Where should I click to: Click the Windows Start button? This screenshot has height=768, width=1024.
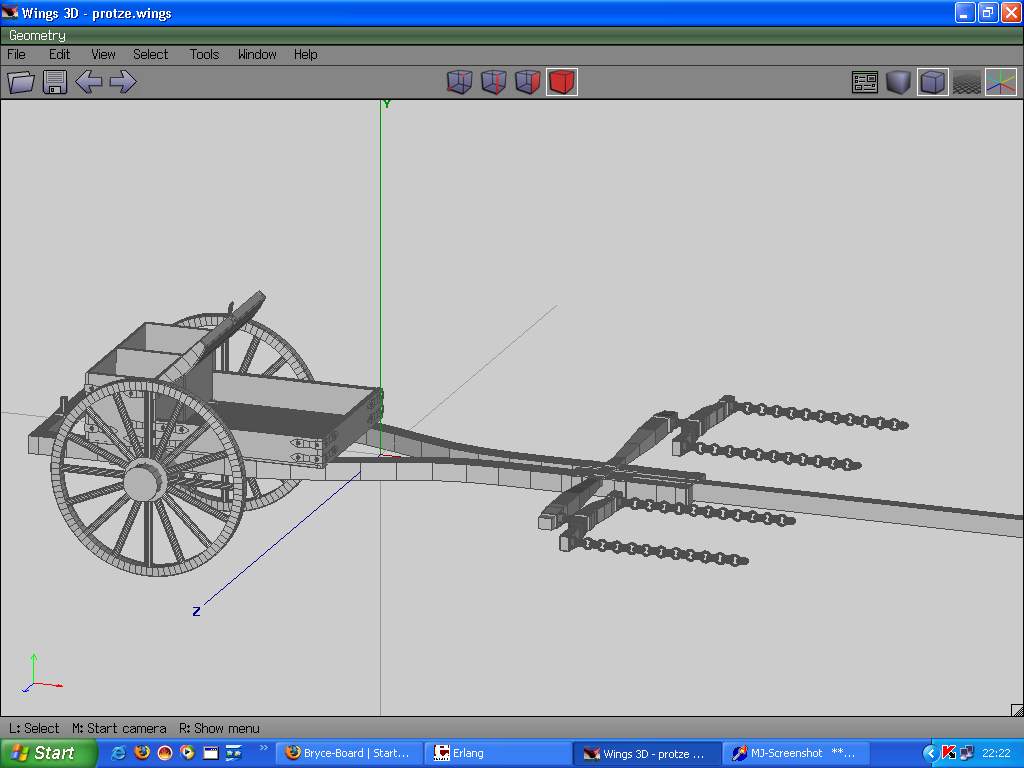[48, 753]
